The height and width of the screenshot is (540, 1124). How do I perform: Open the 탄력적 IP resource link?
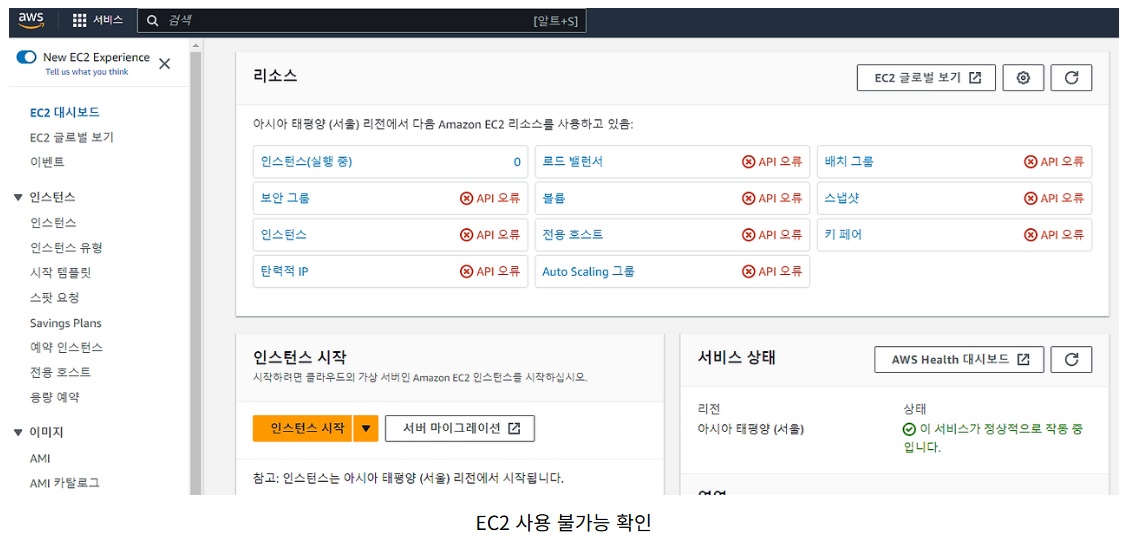click(284, 272)
